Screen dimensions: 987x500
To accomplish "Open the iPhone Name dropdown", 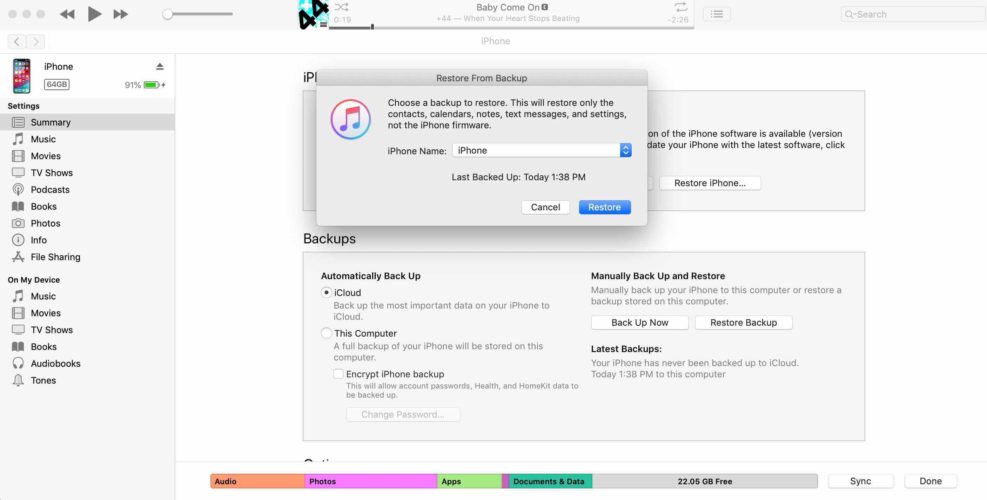I will point(542,151).
